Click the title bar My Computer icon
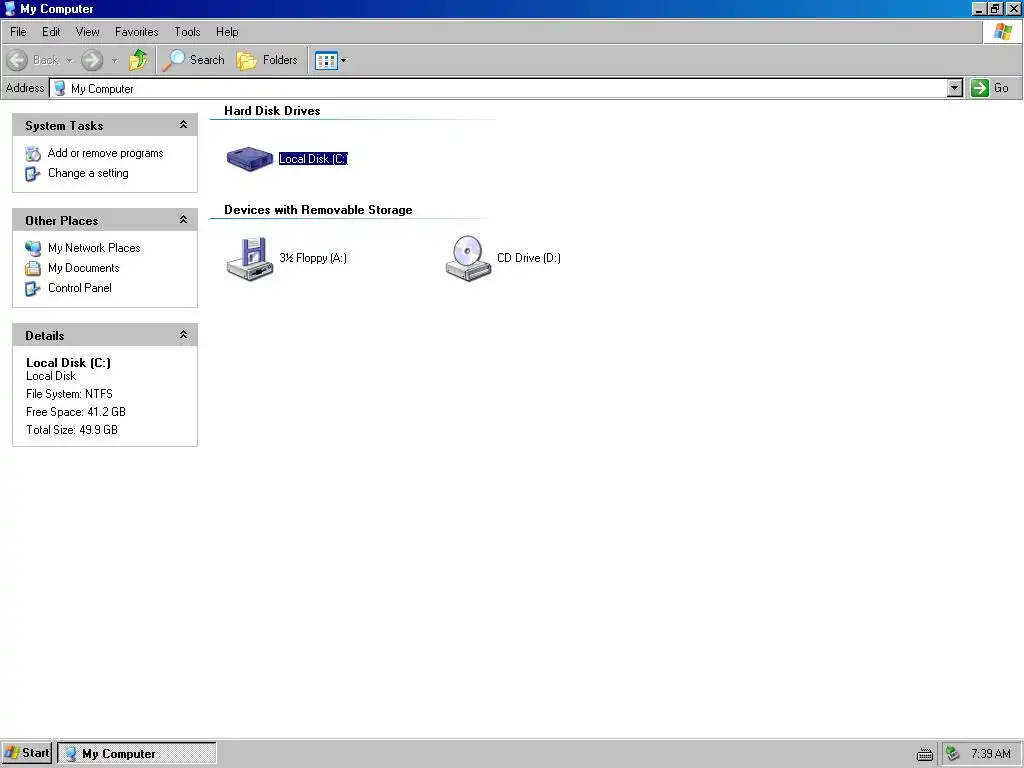1024x768 pixels. (x=10, y=8)
